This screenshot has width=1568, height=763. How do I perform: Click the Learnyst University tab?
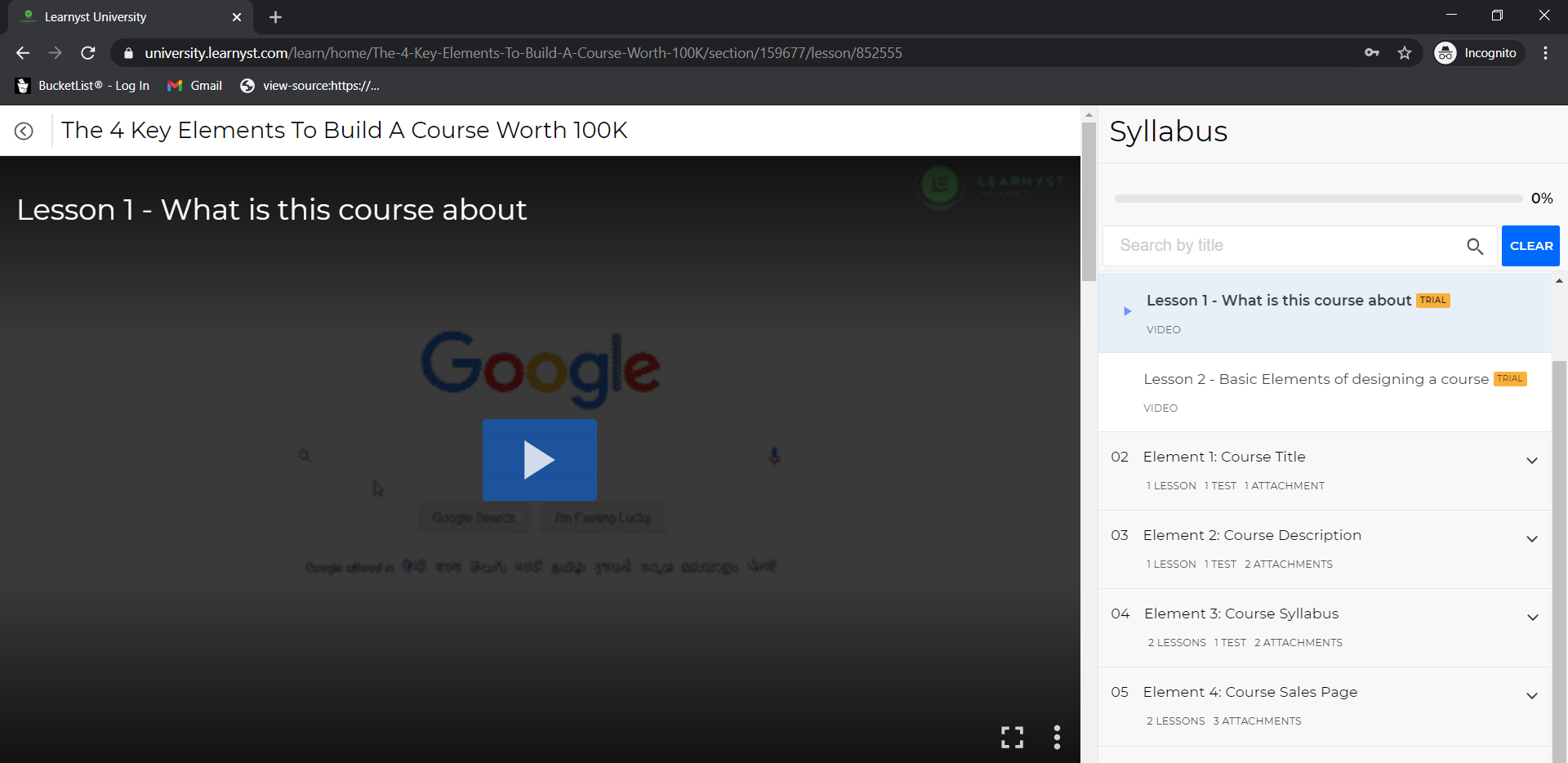[131, 17]
